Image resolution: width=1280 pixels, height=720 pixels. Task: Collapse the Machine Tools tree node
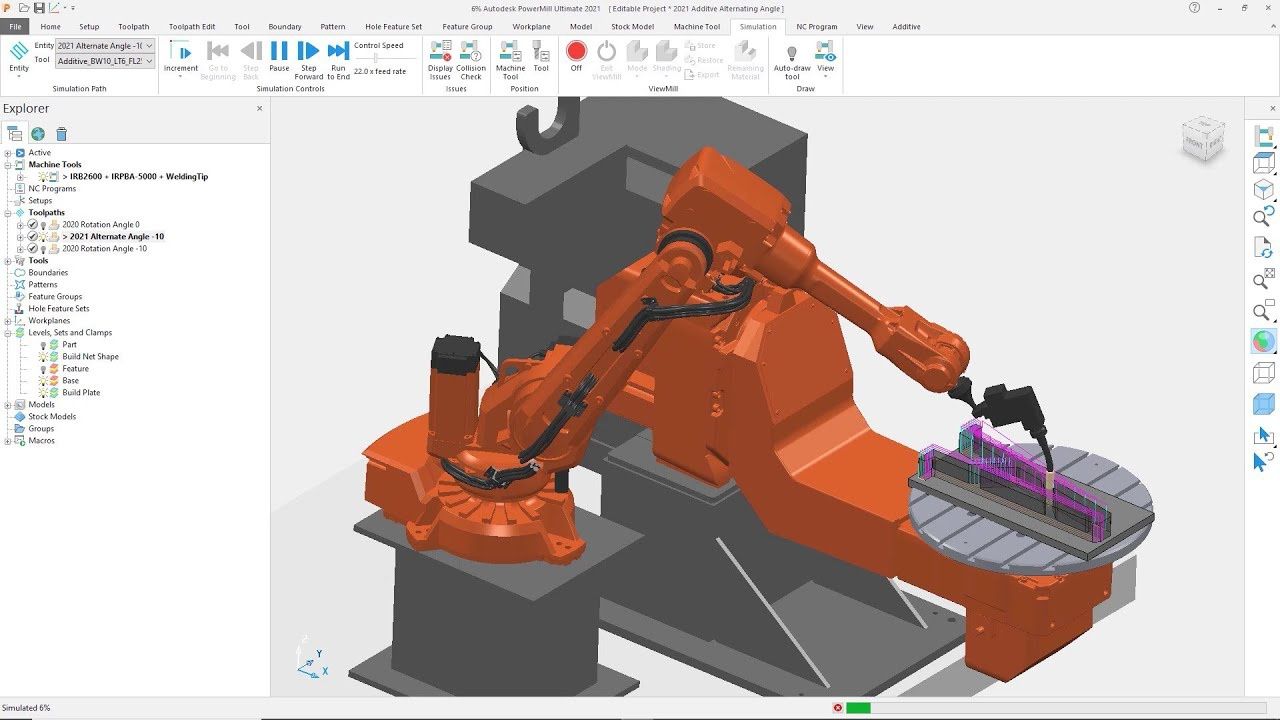8,164
